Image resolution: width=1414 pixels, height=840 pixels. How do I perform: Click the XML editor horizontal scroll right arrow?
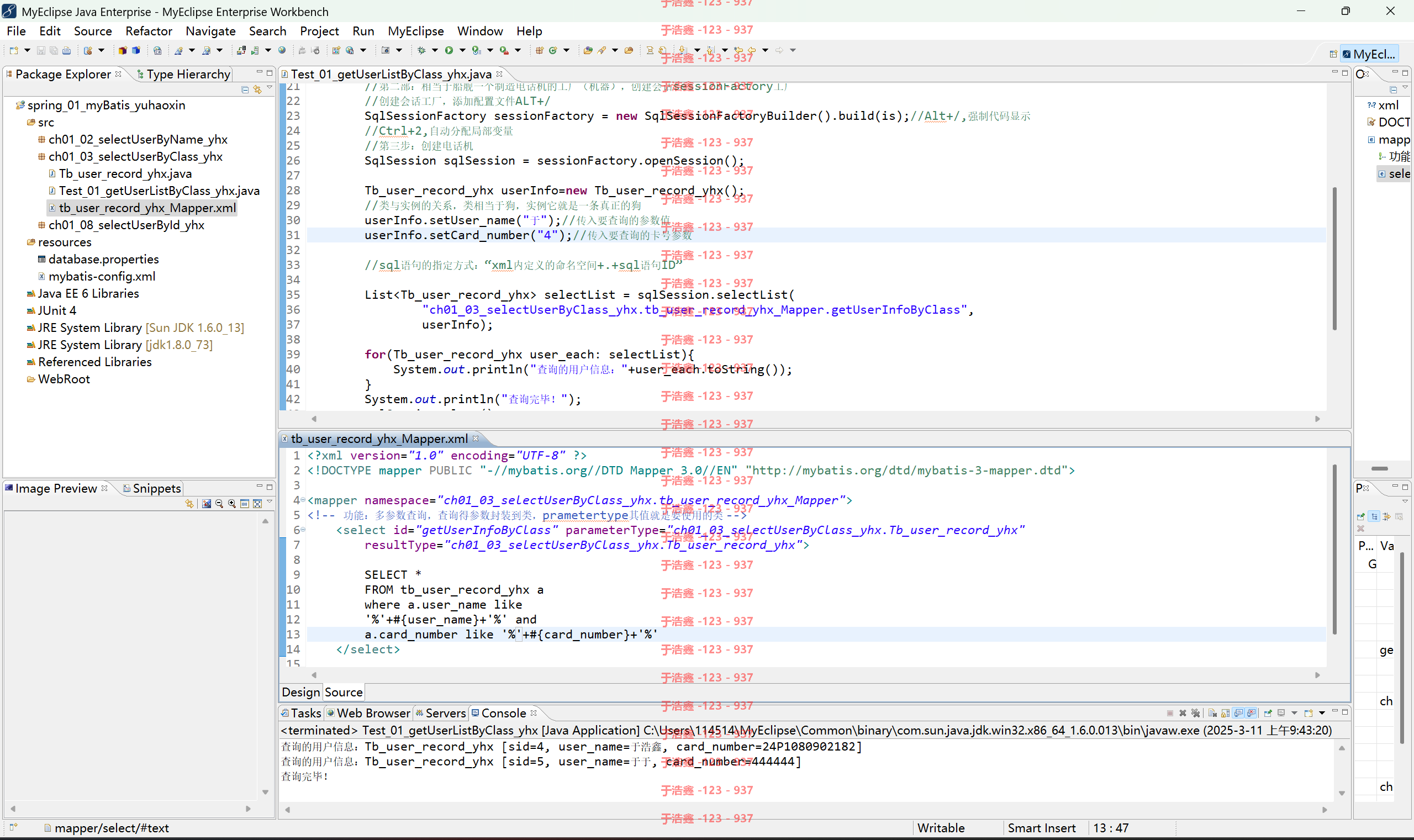click(x=1317, y=675)
